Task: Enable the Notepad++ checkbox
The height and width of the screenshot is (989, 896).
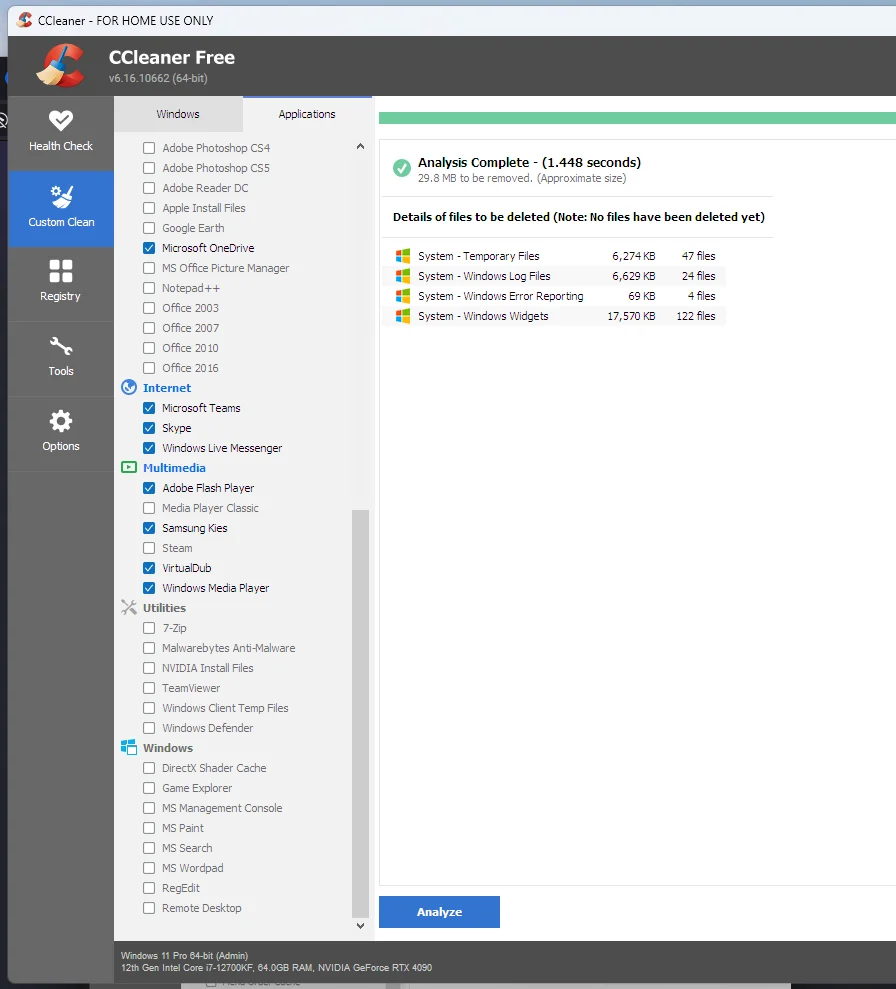Action: 149,288
